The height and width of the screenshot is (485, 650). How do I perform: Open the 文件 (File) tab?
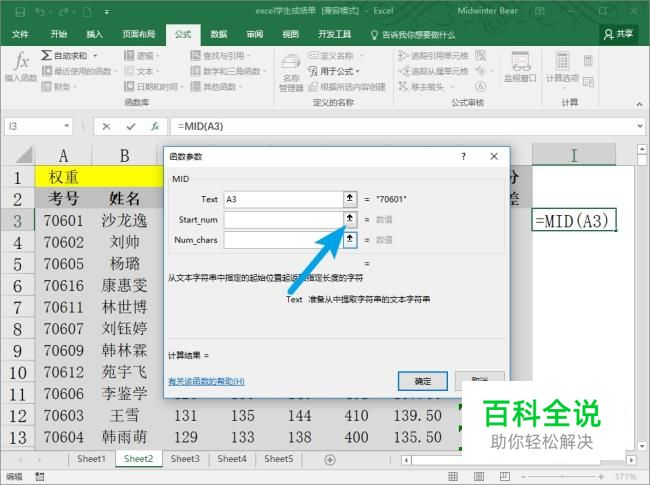coord(20,34)
